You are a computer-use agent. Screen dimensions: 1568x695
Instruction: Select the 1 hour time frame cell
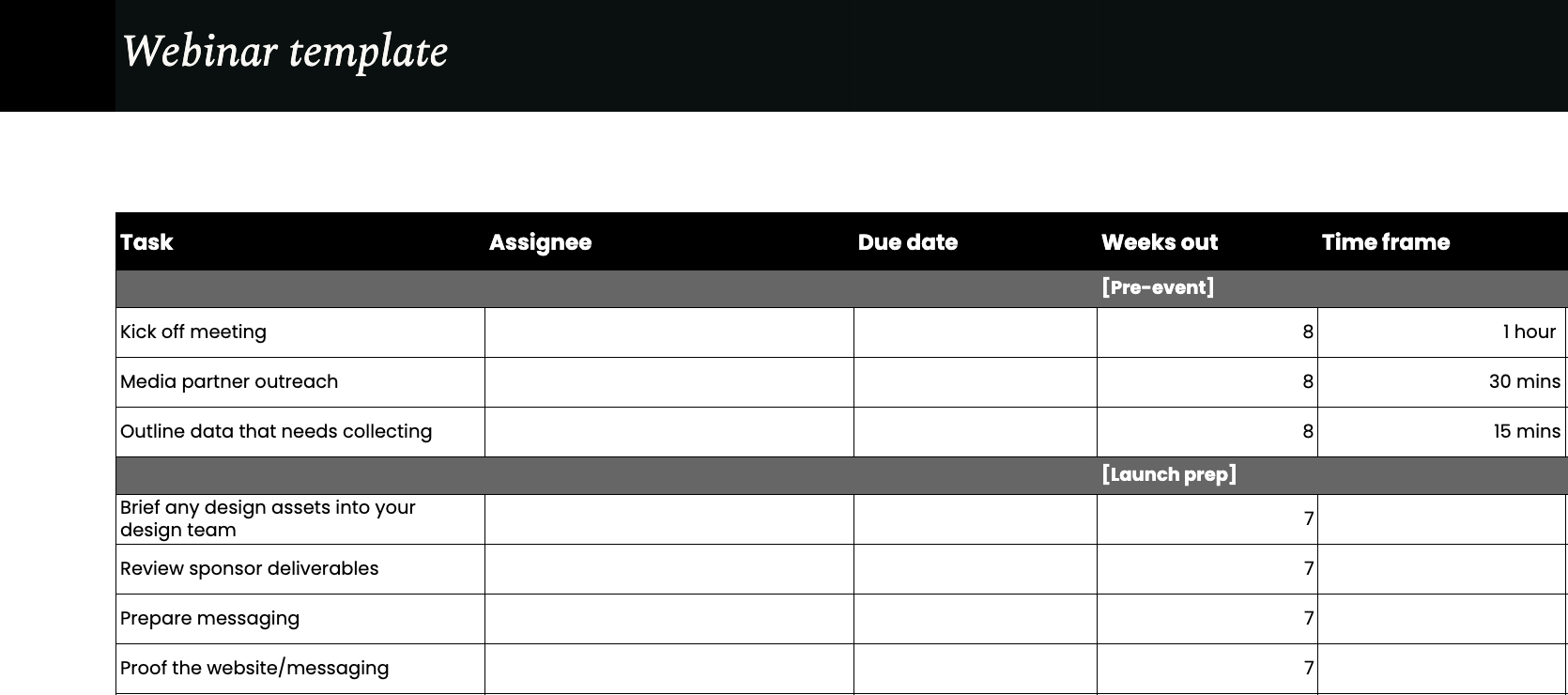point(1440,332)
